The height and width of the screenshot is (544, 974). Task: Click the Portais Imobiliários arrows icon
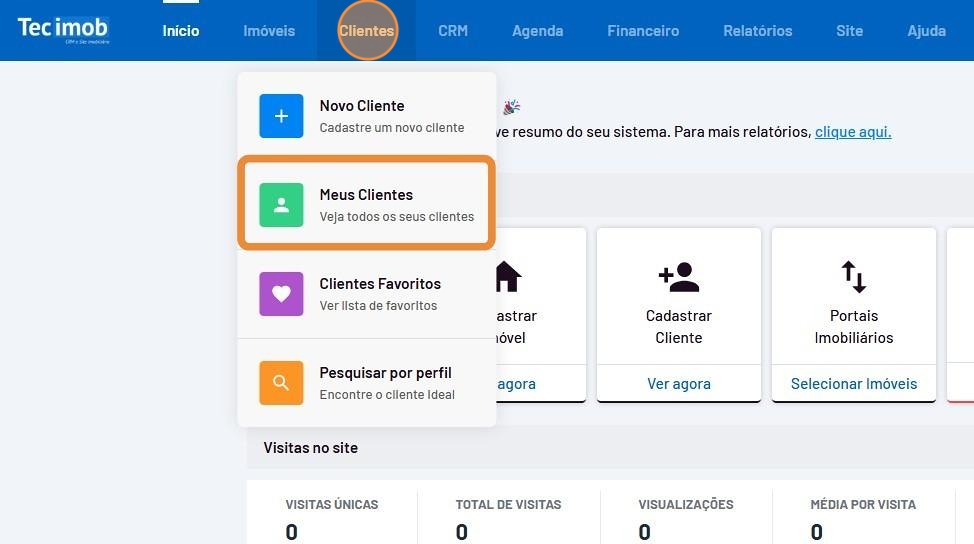coord(853,277)
